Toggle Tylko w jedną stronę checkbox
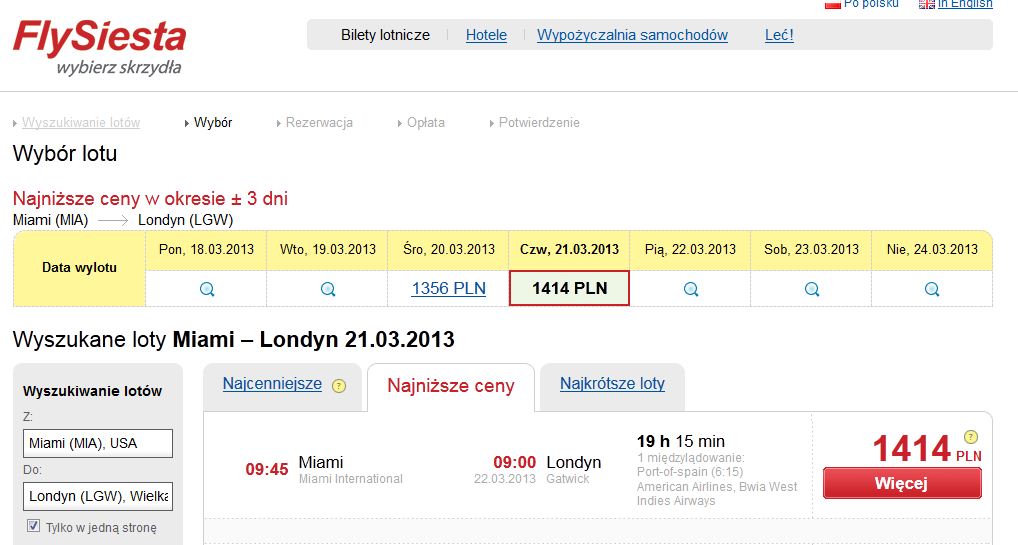This screenshot has height=545, width=1018. point(33,526)
